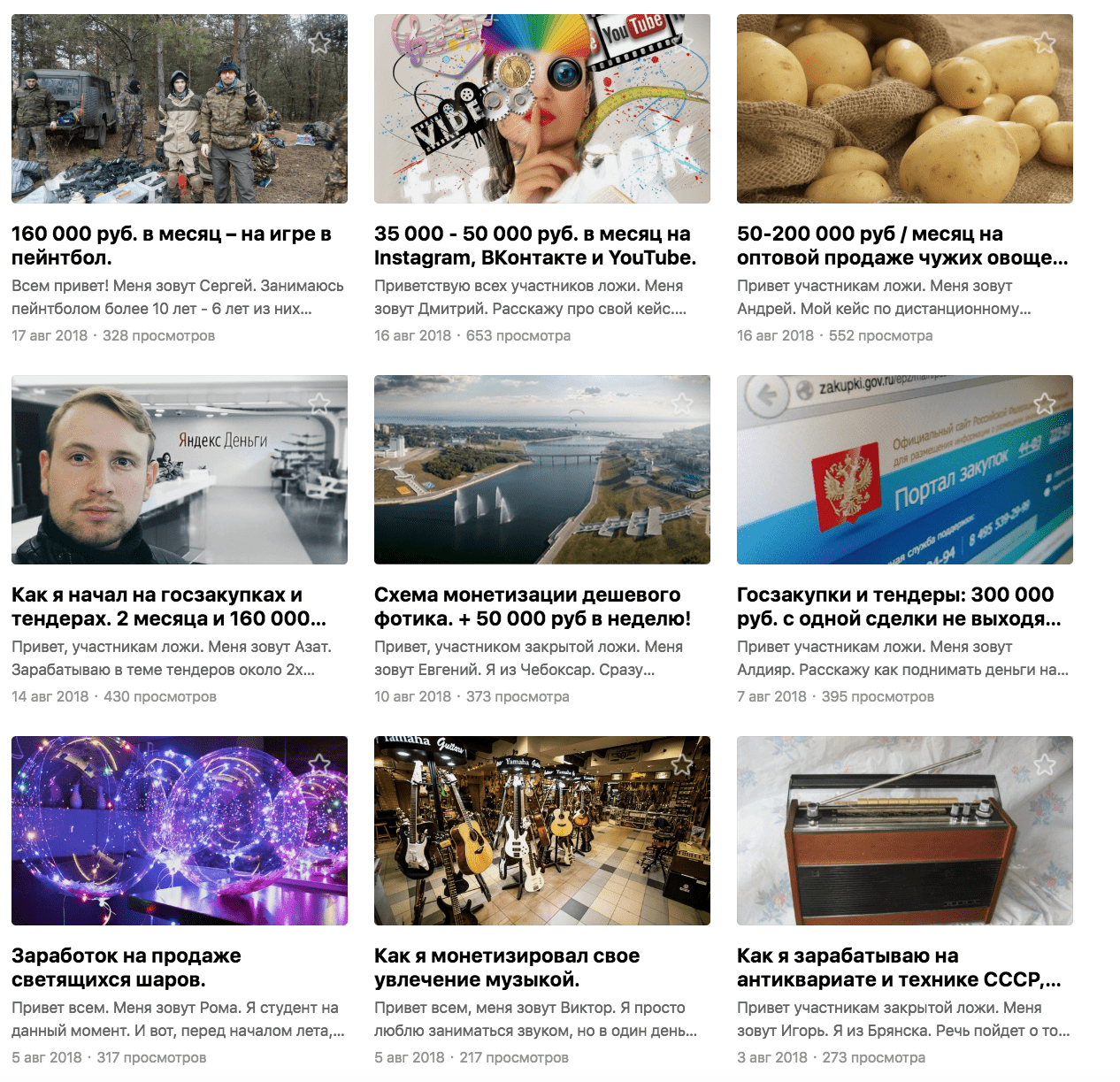
Task: Bookmark the potato wholesale article with star
Action: [1045, 42]
